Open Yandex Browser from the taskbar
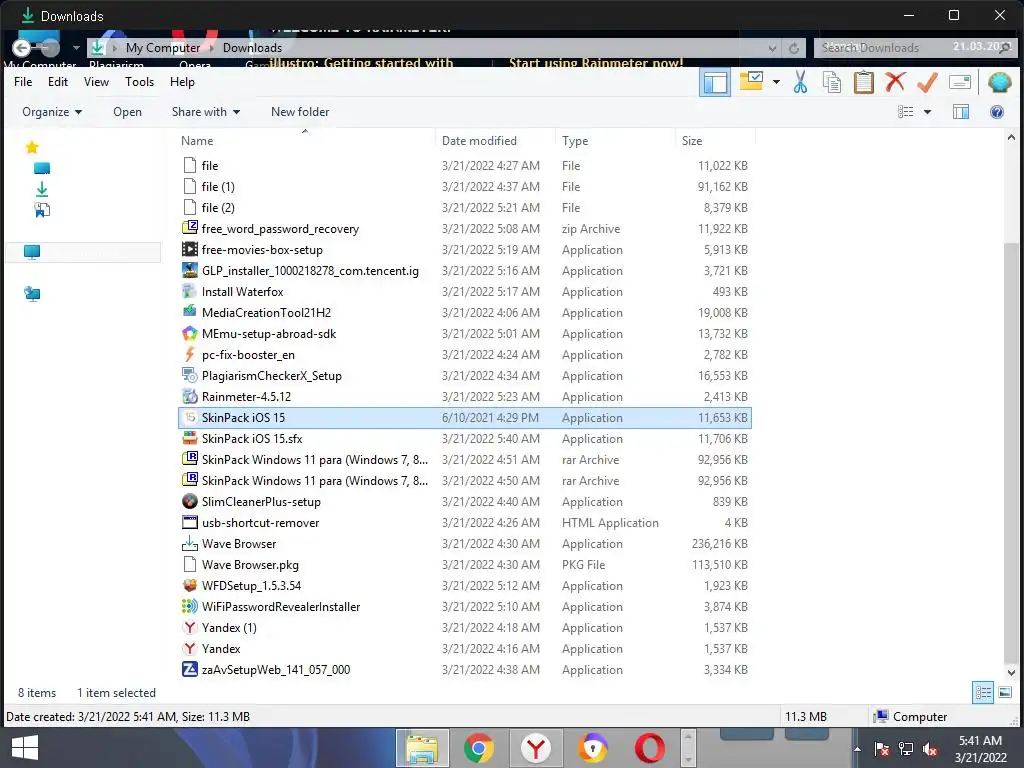The width and height of the screenshot is (1024, 768). click(x=536, y=748)
